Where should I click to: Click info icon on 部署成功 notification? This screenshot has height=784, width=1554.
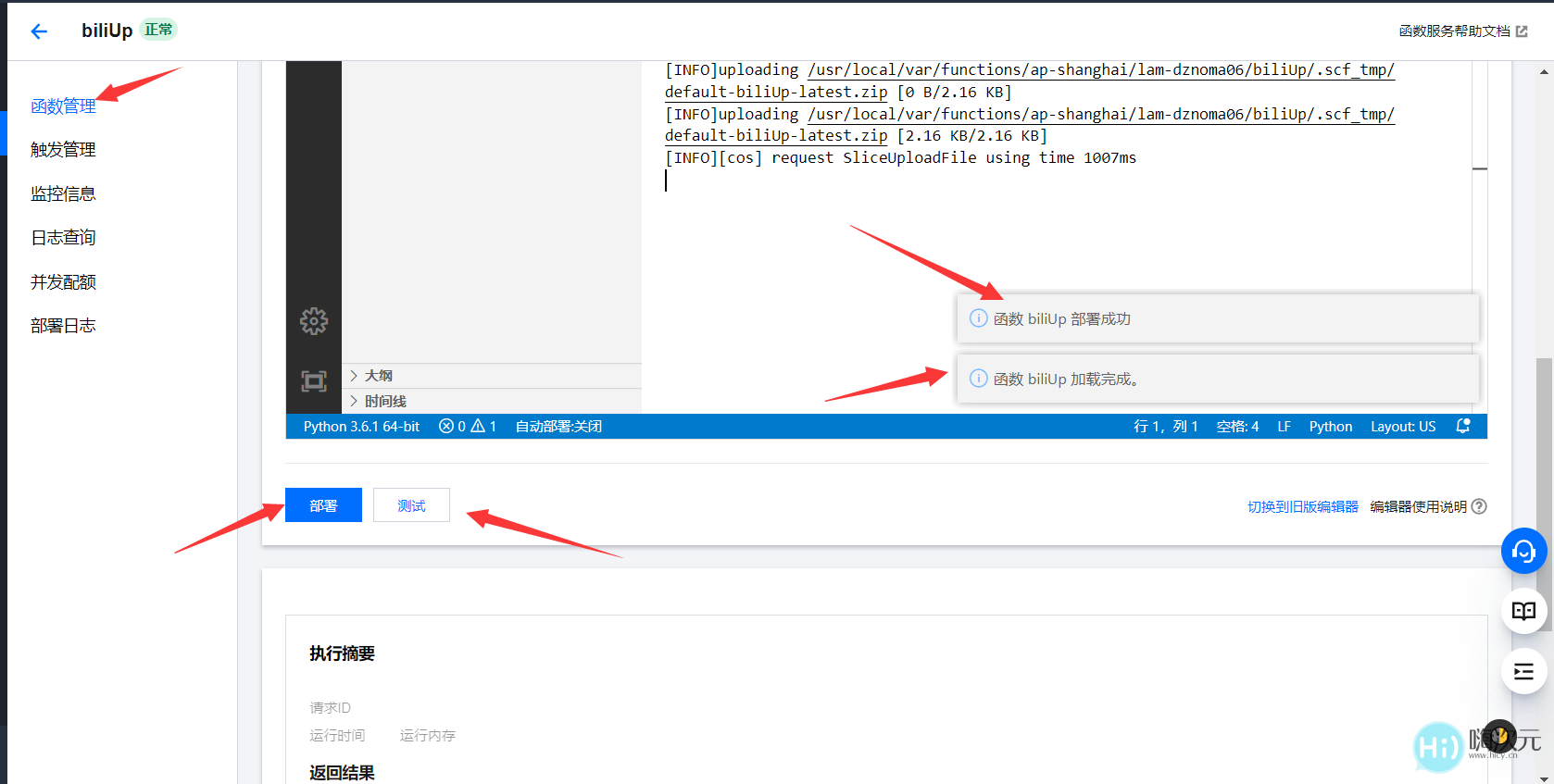(x=978, y=318)
